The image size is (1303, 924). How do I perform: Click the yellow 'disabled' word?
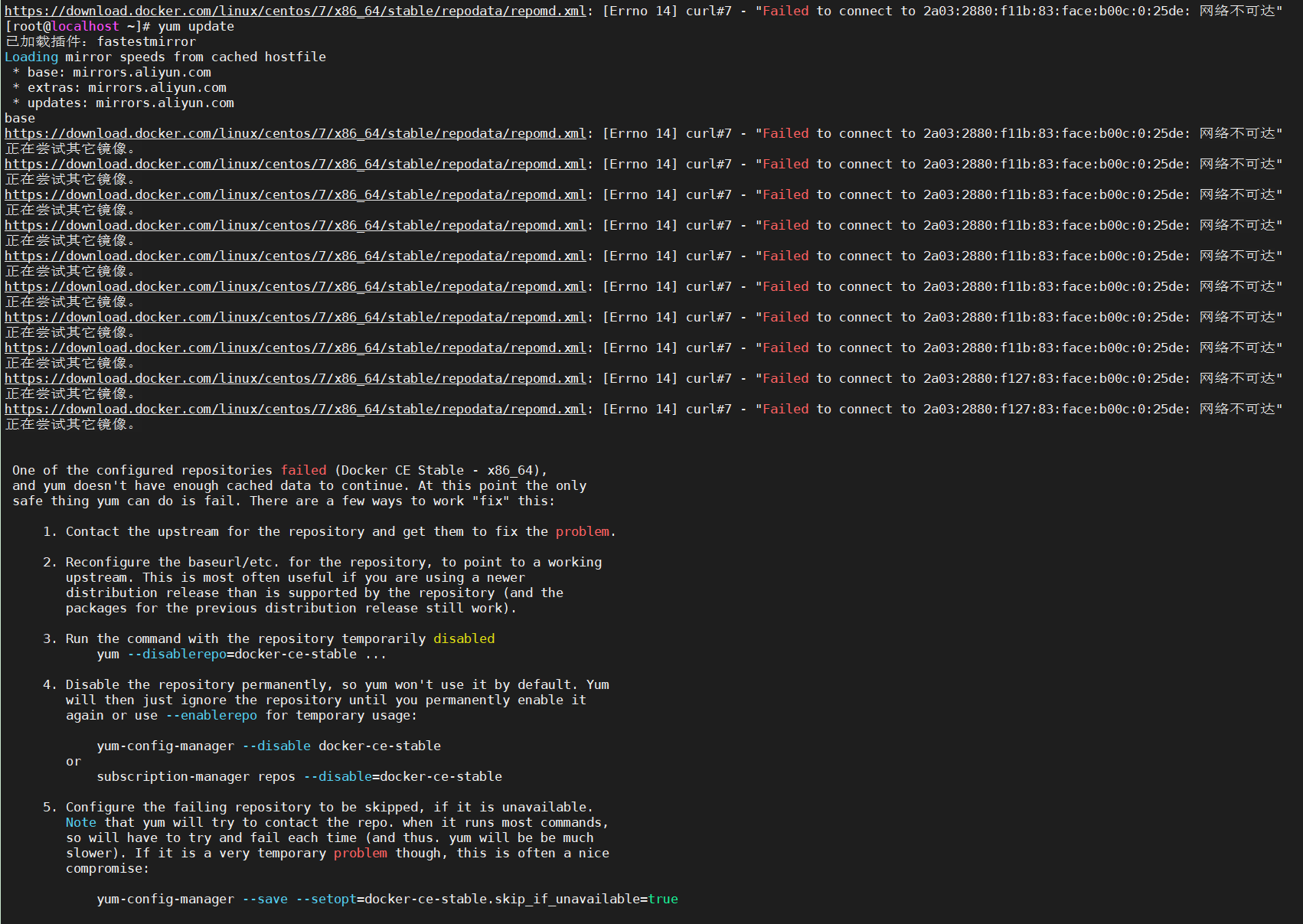click(465, 638)
